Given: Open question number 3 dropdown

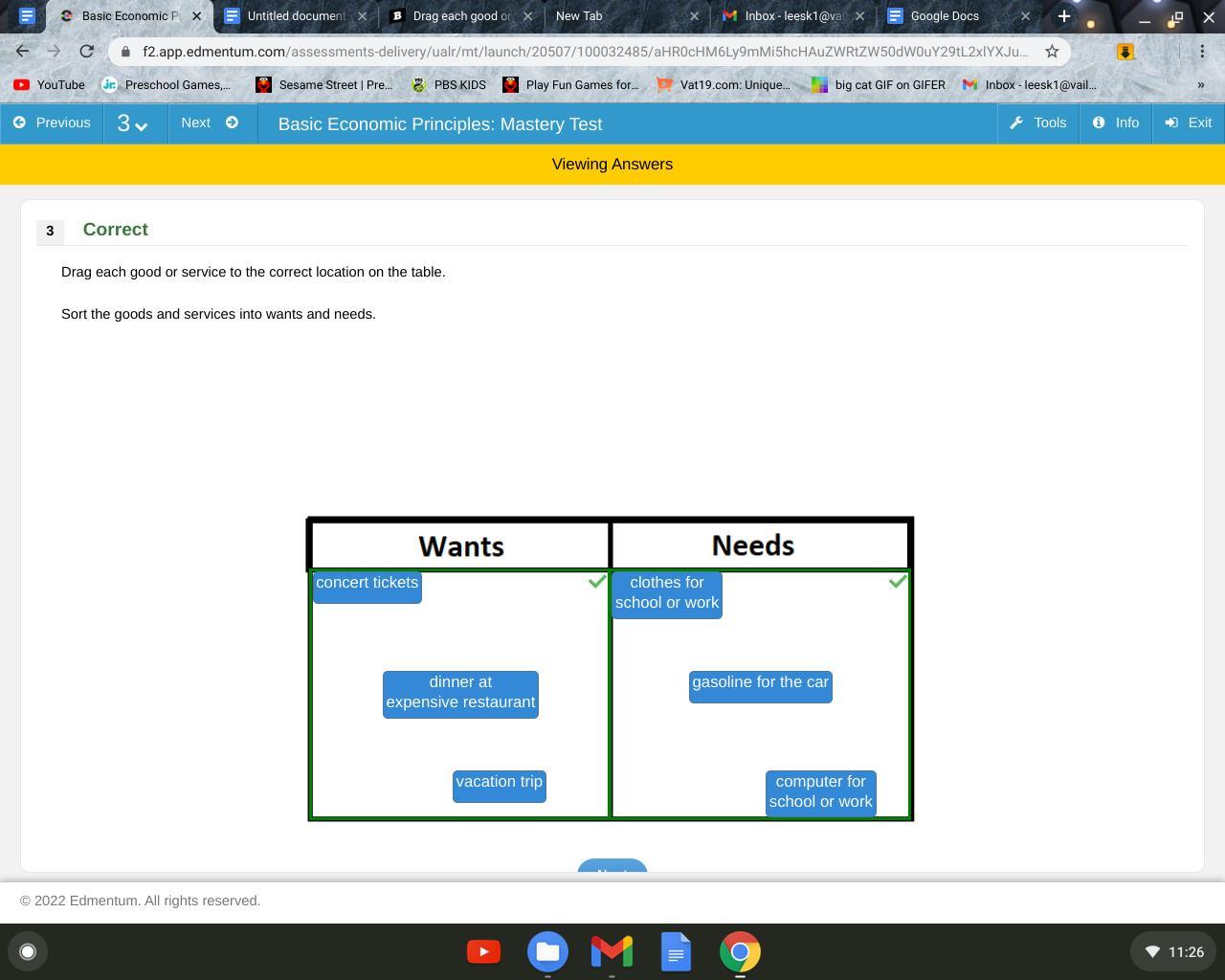Looking at the screenshot, I should point(133,123).
